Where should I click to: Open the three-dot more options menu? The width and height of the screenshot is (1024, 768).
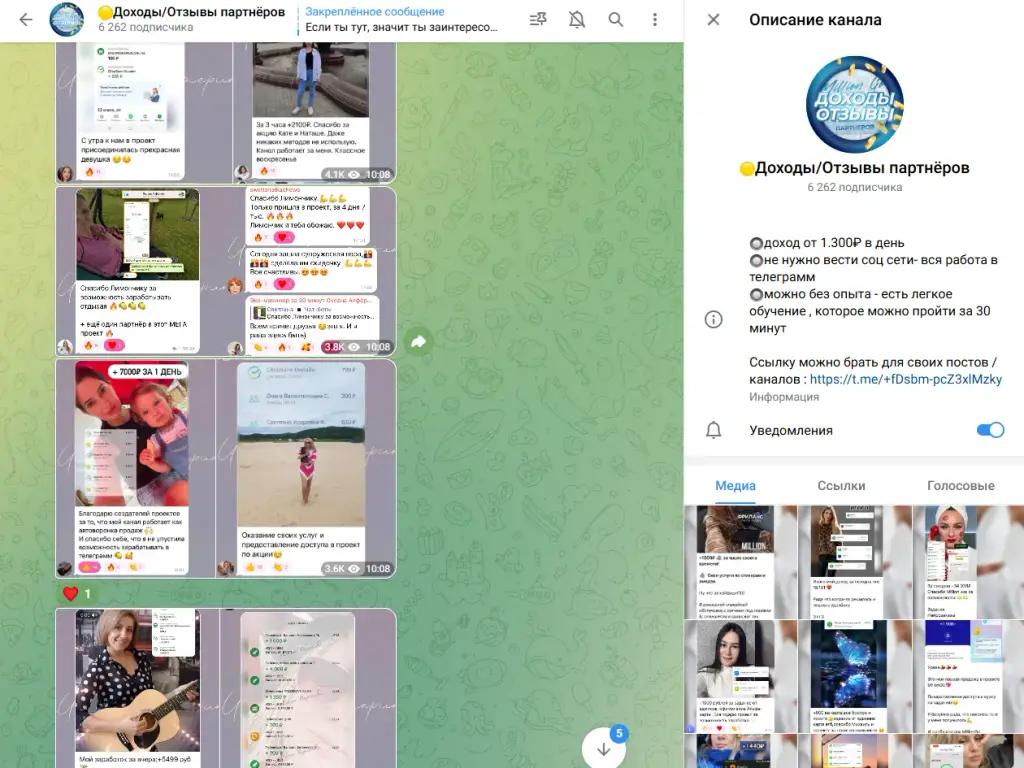pyautogui.click(x=655, y=20)
